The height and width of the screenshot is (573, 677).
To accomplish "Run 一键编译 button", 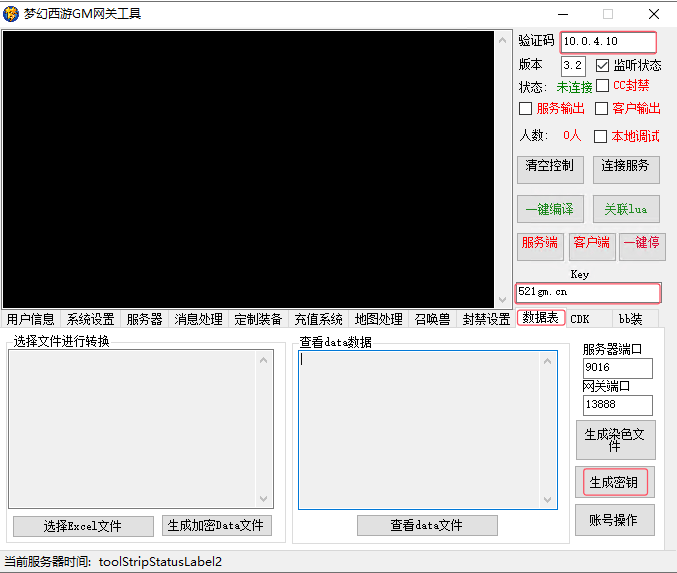I will pos(550,209).
